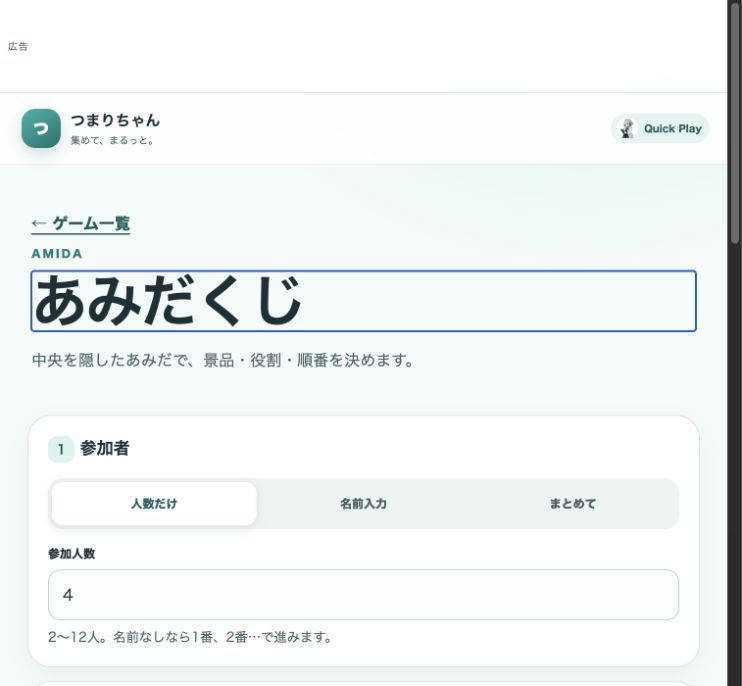Focus the 参加人数 number field

coord(363,595)
